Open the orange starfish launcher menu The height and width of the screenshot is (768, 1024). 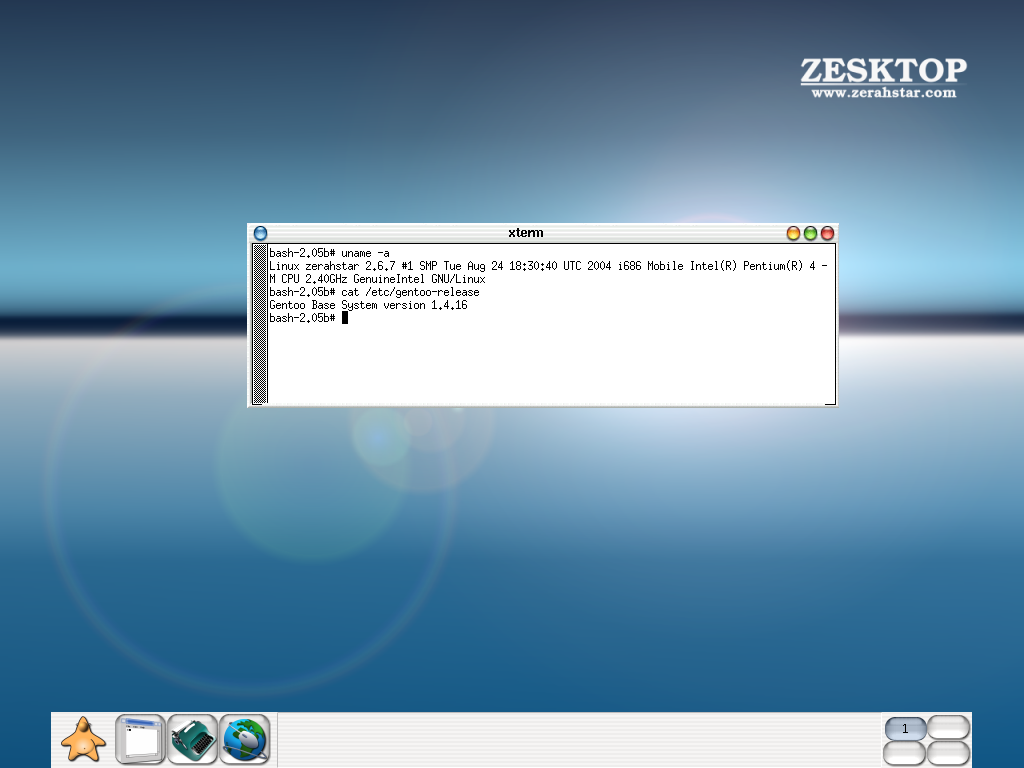(83, 739)
